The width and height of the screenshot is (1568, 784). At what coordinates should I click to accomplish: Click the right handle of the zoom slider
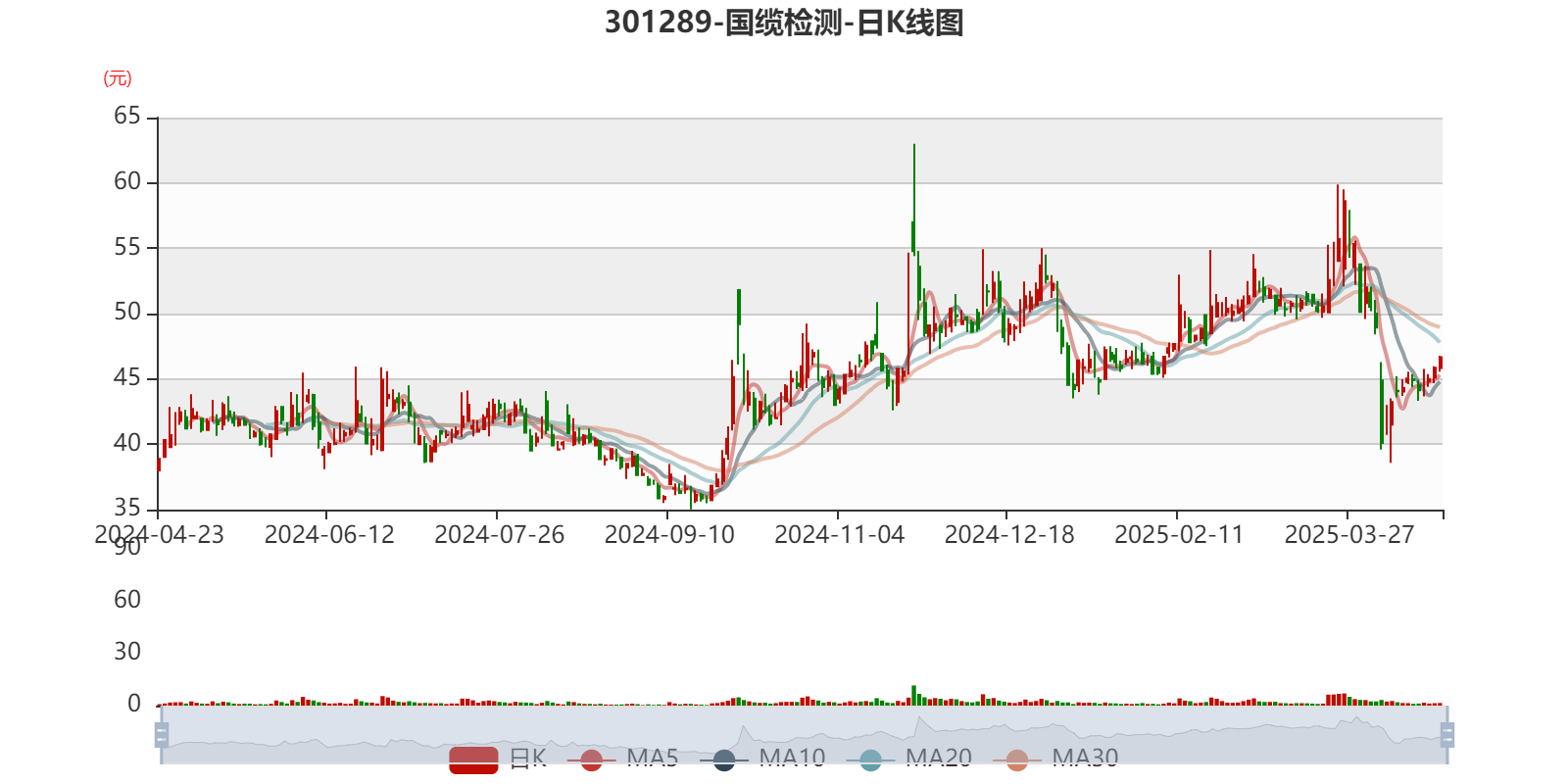coord(1446,735)
